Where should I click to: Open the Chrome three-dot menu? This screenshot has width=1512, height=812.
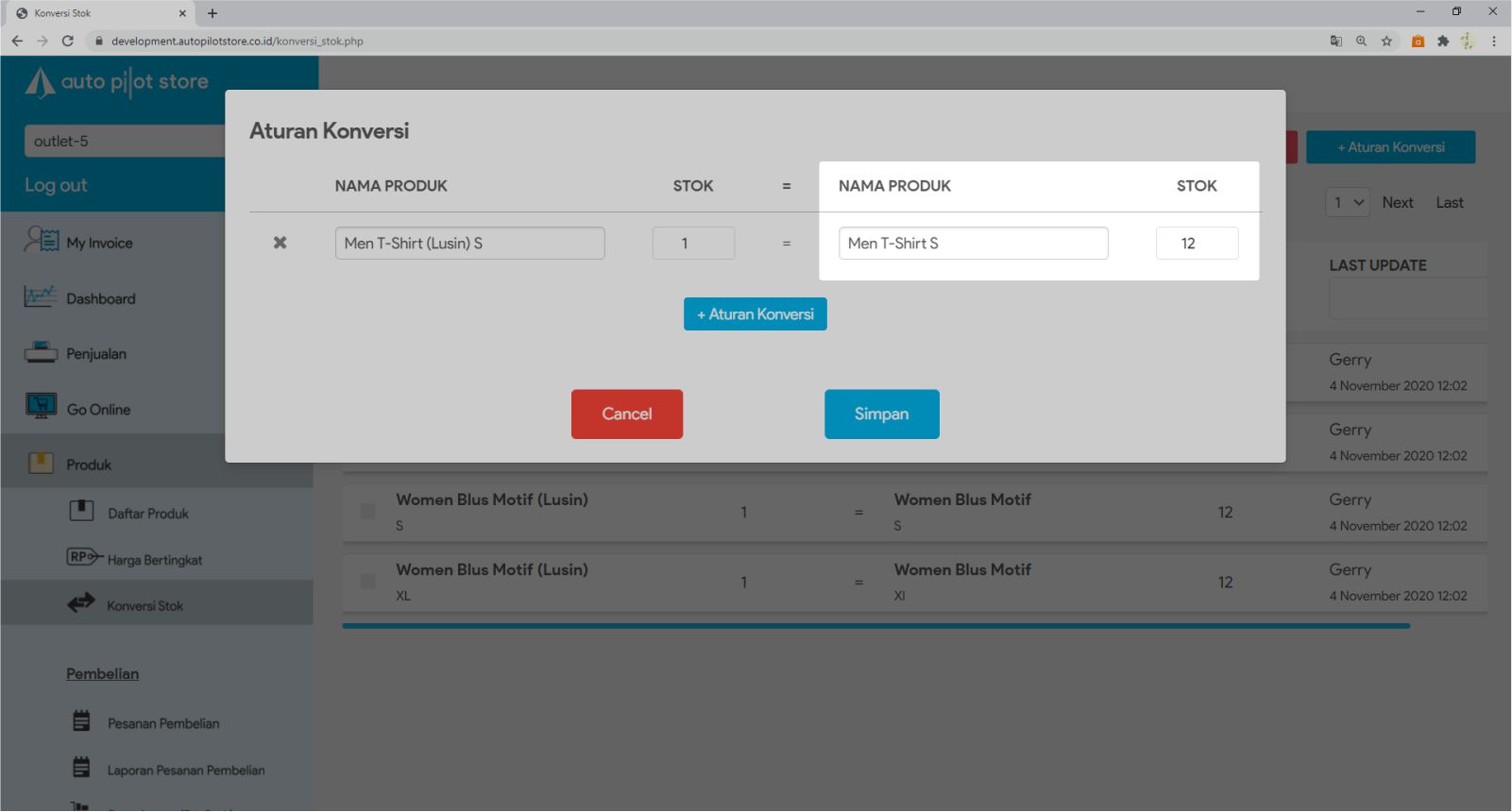(1494, 41)
